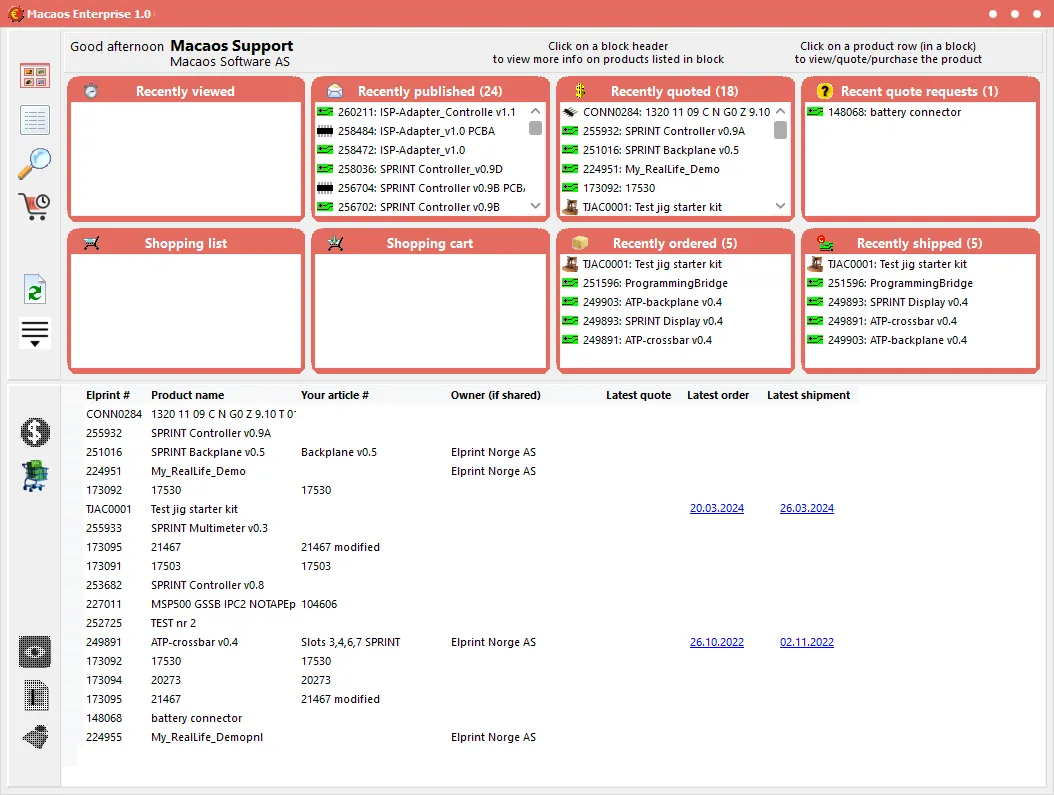Click the stopwatch icon in Recently viewed
This screenshot has height=795, width=1054.
(91, 91)
